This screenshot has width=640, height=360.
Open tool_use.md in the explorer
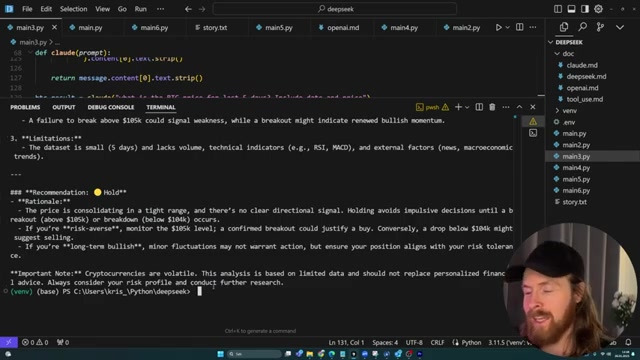584,100
